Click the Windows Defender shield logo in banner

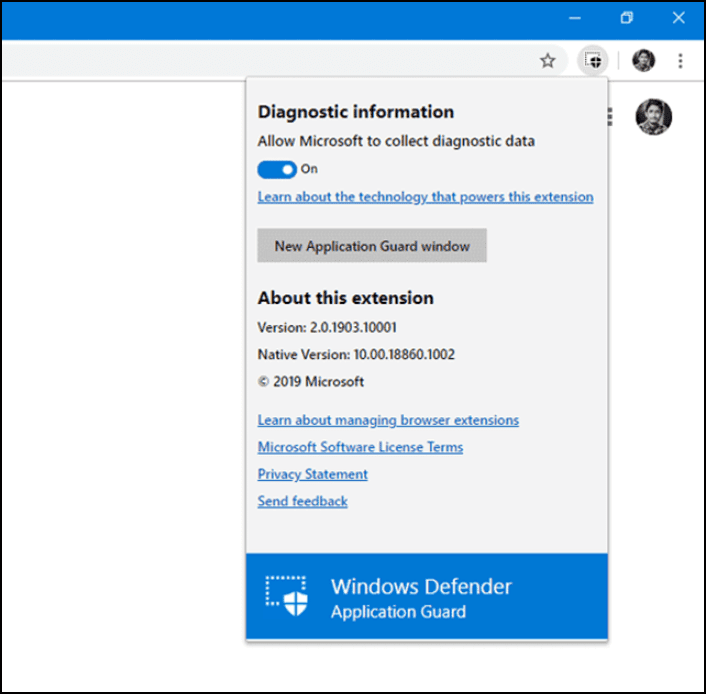pyautogui.click(x=287, y=596)
